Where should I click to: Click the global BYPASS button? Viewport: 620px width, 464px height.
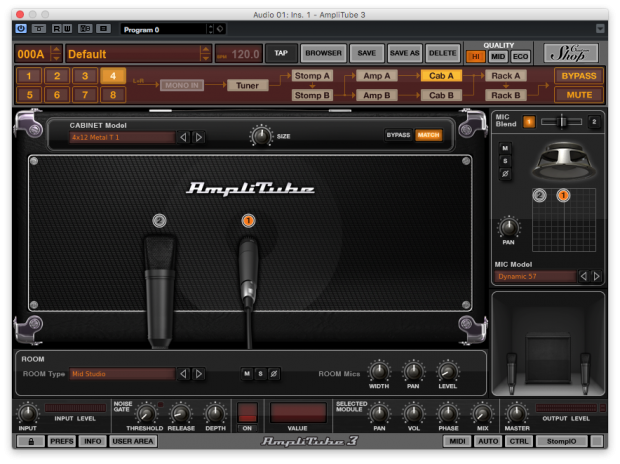click(579, 76)
